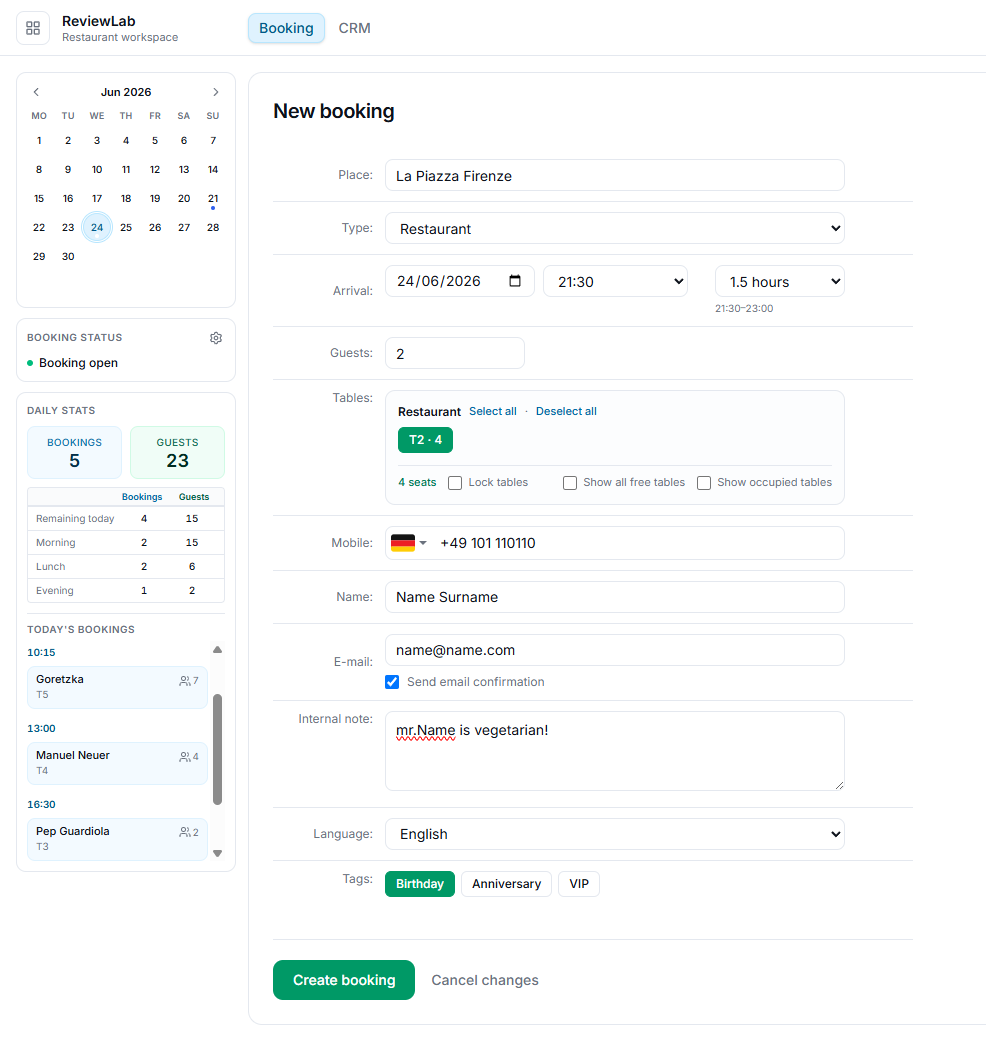Viewport: 986px width, 1041px height.
Task: Open the Goretzka 10:15 booking card
Action: pos(118,687)
